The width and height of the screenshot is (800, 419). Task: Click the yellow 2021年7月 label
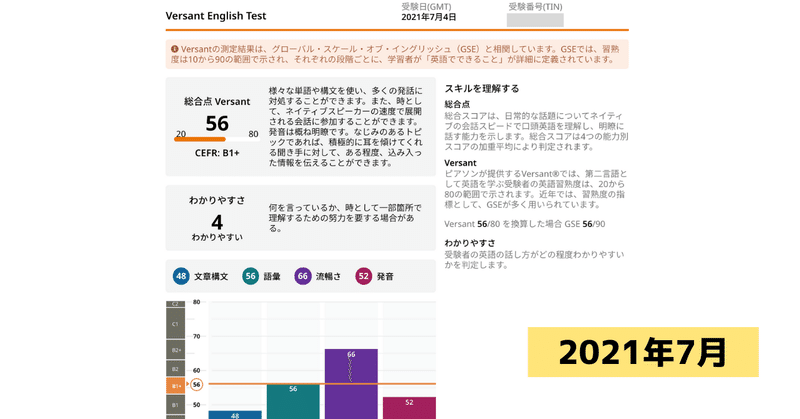[643, 352]
